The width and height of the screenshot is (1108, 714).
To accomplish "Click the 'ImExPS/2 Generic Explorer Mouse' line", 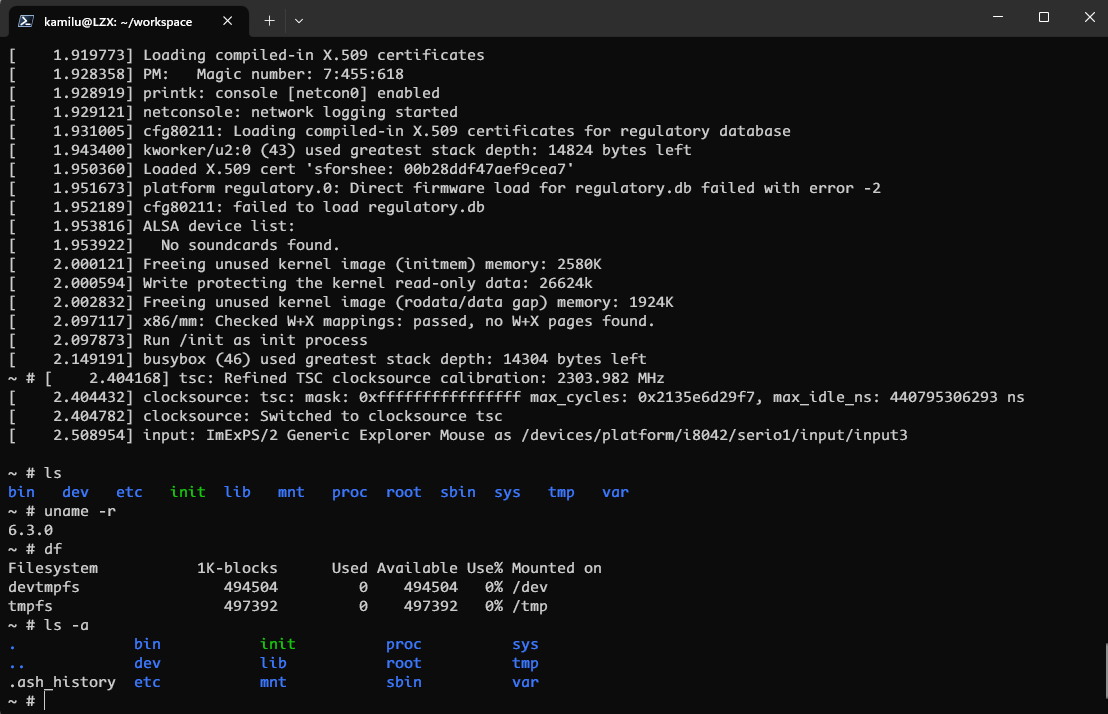I will click(458, 435).
